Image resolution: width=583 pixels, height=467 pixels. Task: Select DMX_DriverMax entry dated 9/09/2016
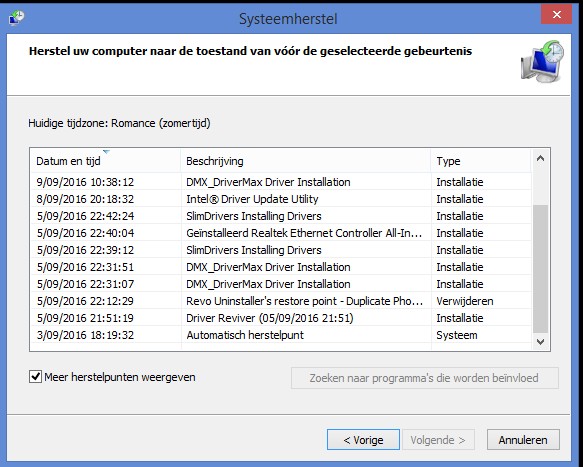tap(281, 182)
